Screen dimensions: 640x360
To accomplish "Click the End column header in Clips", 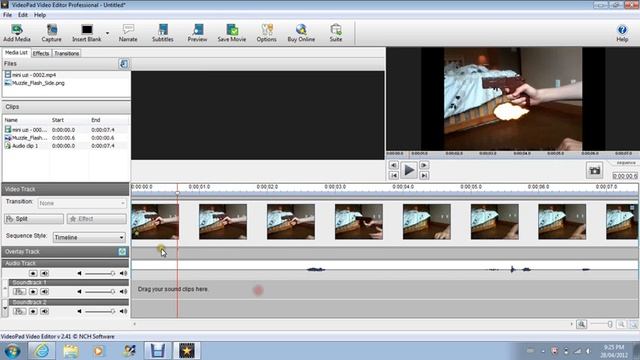I will (x=96, y=120).
